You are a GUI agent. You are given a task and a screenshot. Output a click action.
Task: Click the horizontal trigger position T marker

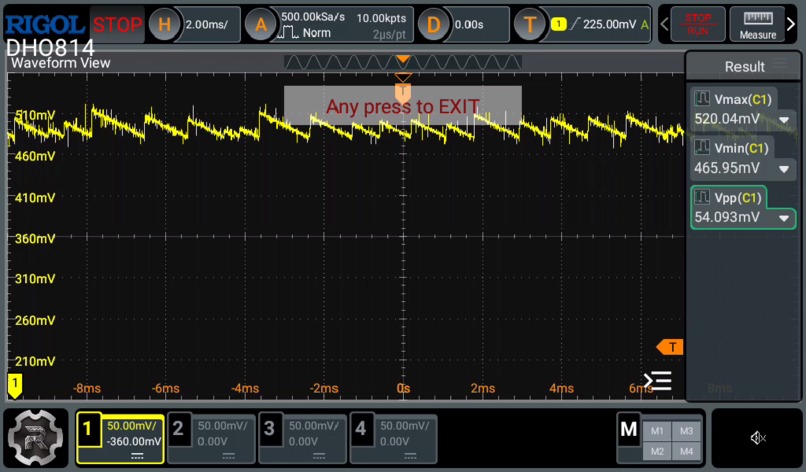pyautogui.click(x=403, y=93)
